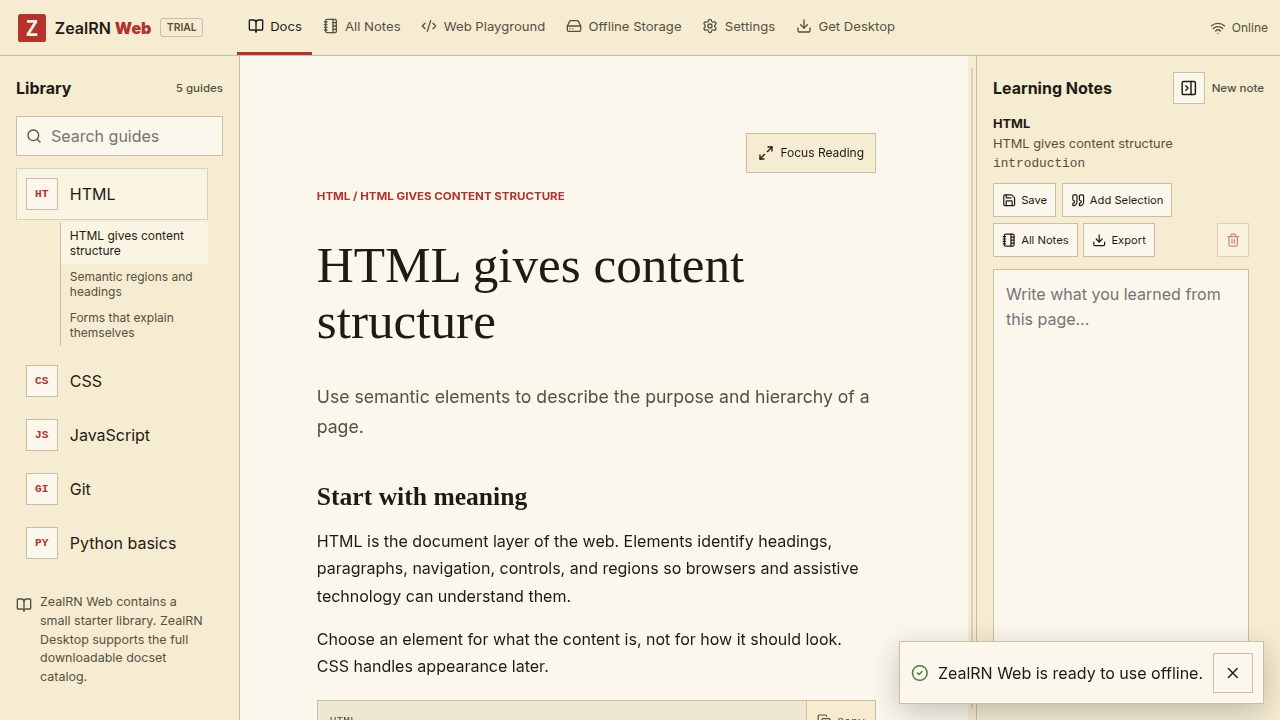Screen dimensions: 1280x720
Task: Focus the Search guides field
Action: (x=119, y=136)
